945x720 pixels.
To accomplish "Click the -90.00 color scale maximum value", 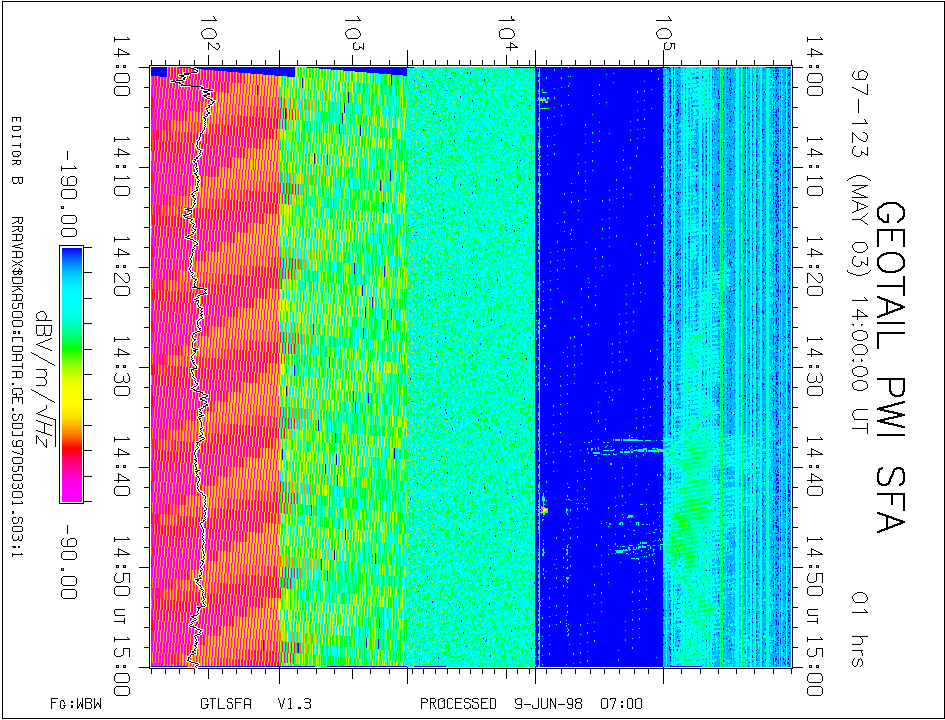I will point(68,562).
